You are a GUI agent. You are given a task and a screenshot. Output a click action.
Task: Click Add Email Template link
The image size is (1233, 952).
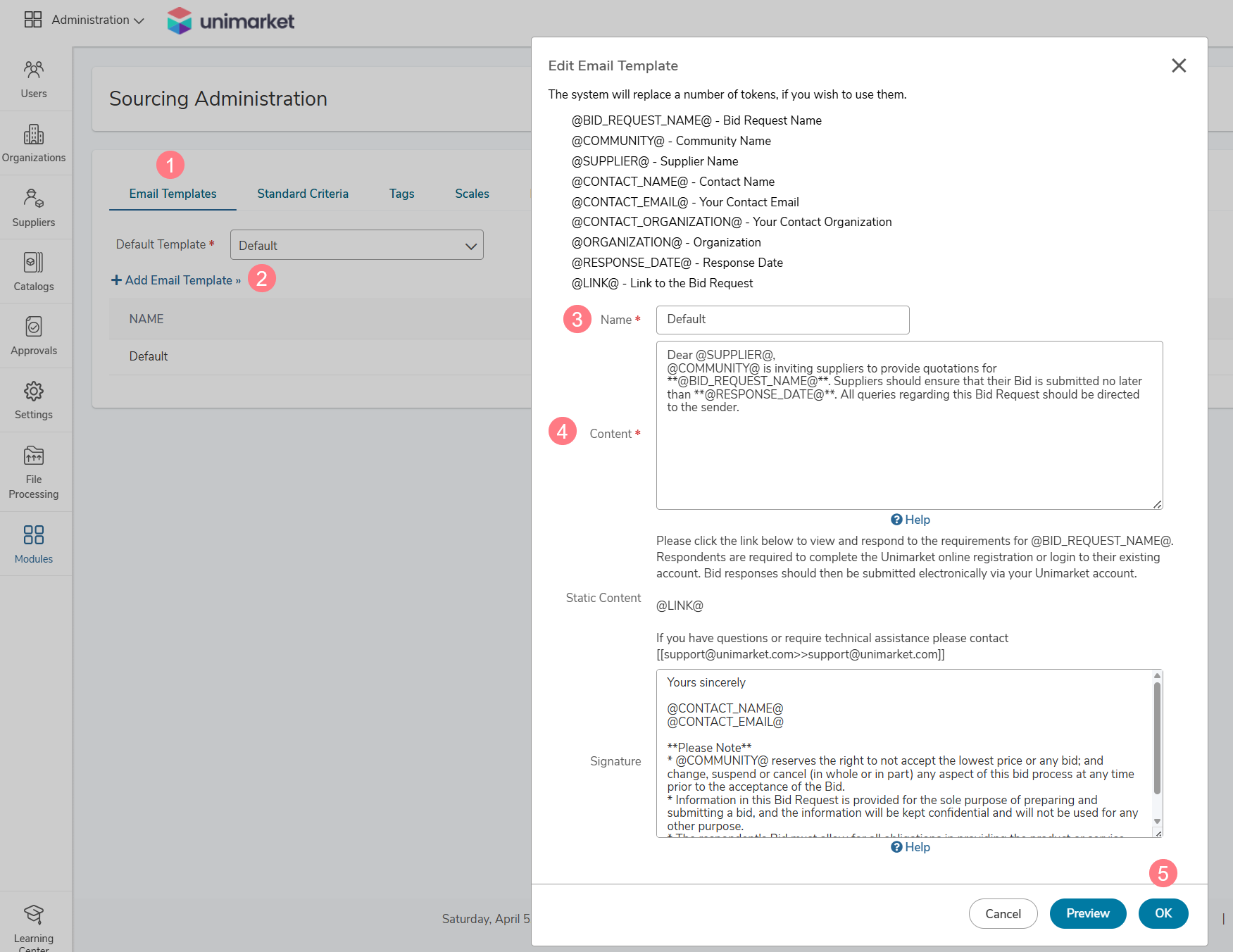coord(176,280)
